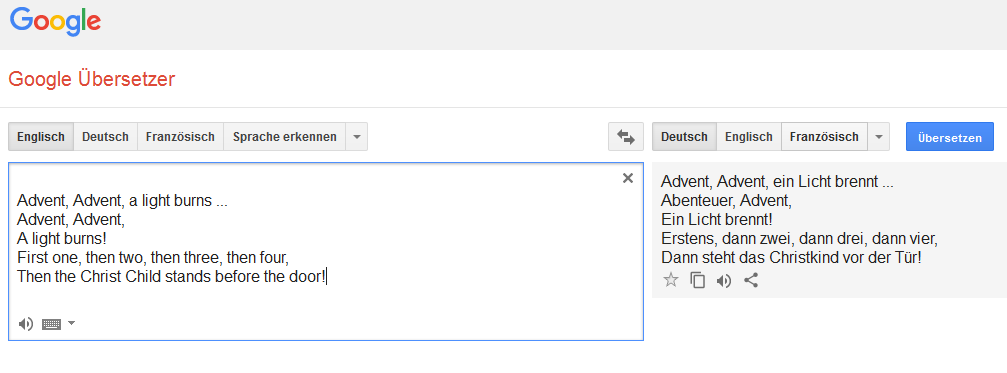Play the German translation audio
The image size is (1007, 373).
724,281
